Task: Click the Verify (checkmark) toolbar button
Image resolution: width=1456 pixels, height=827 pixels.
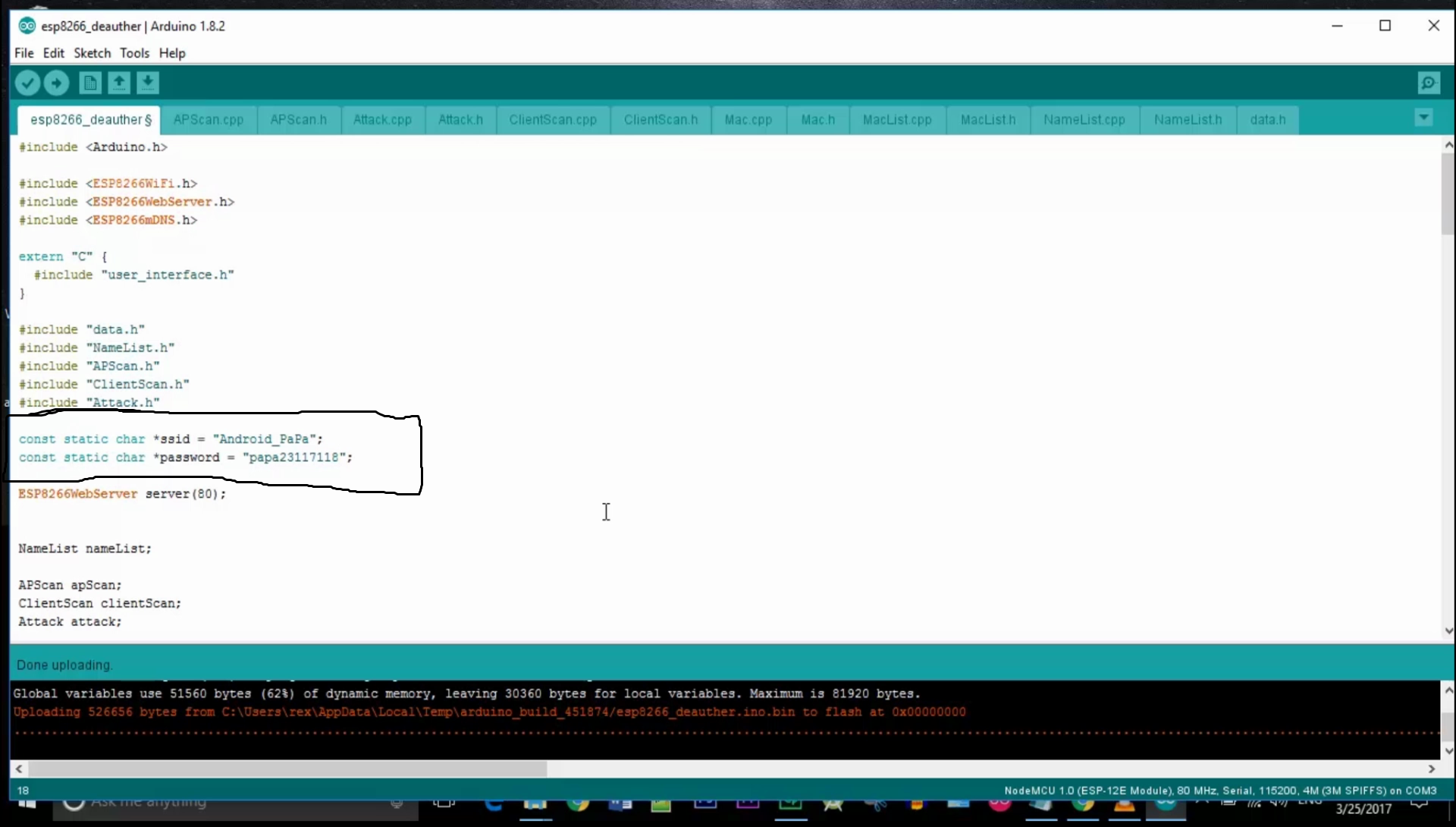Action: (28, 83)
